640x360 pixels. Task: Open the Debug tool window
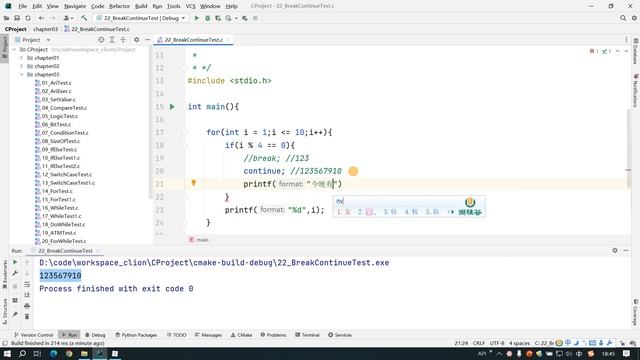(x=95, y=335)
